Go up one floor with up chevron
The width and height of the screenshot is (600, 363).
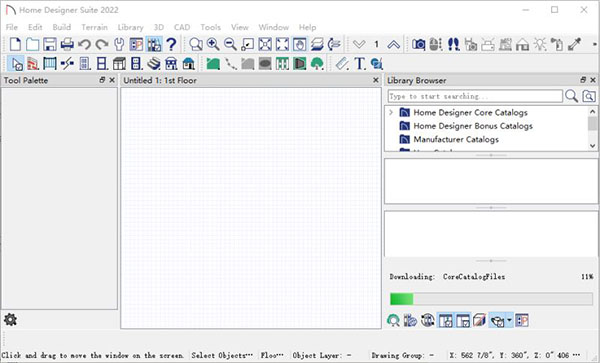393,44
